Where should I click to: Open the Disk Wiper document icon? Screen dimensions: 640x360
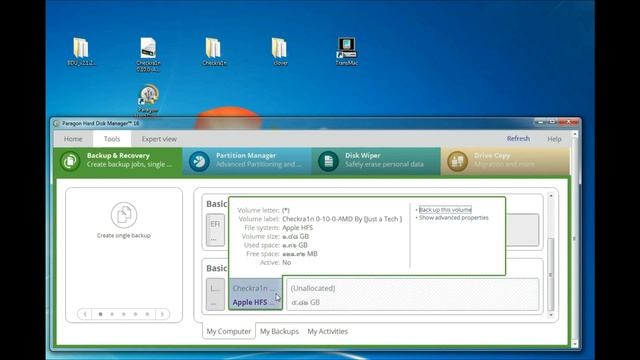(328, 161)
